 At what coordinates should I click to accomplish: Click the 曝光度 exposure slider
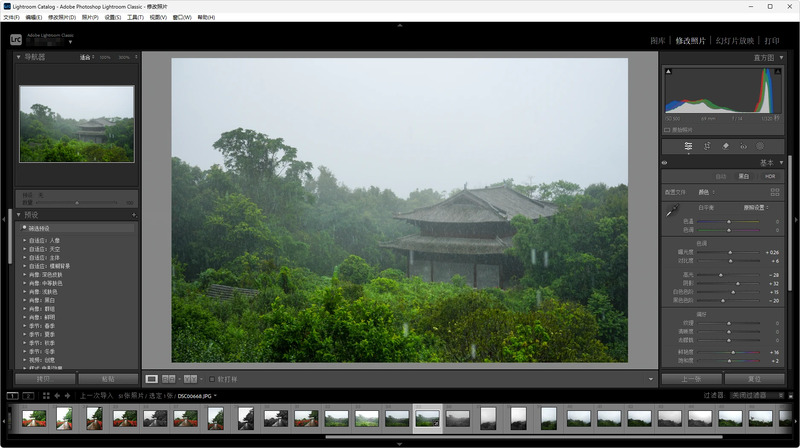point(729,252)
